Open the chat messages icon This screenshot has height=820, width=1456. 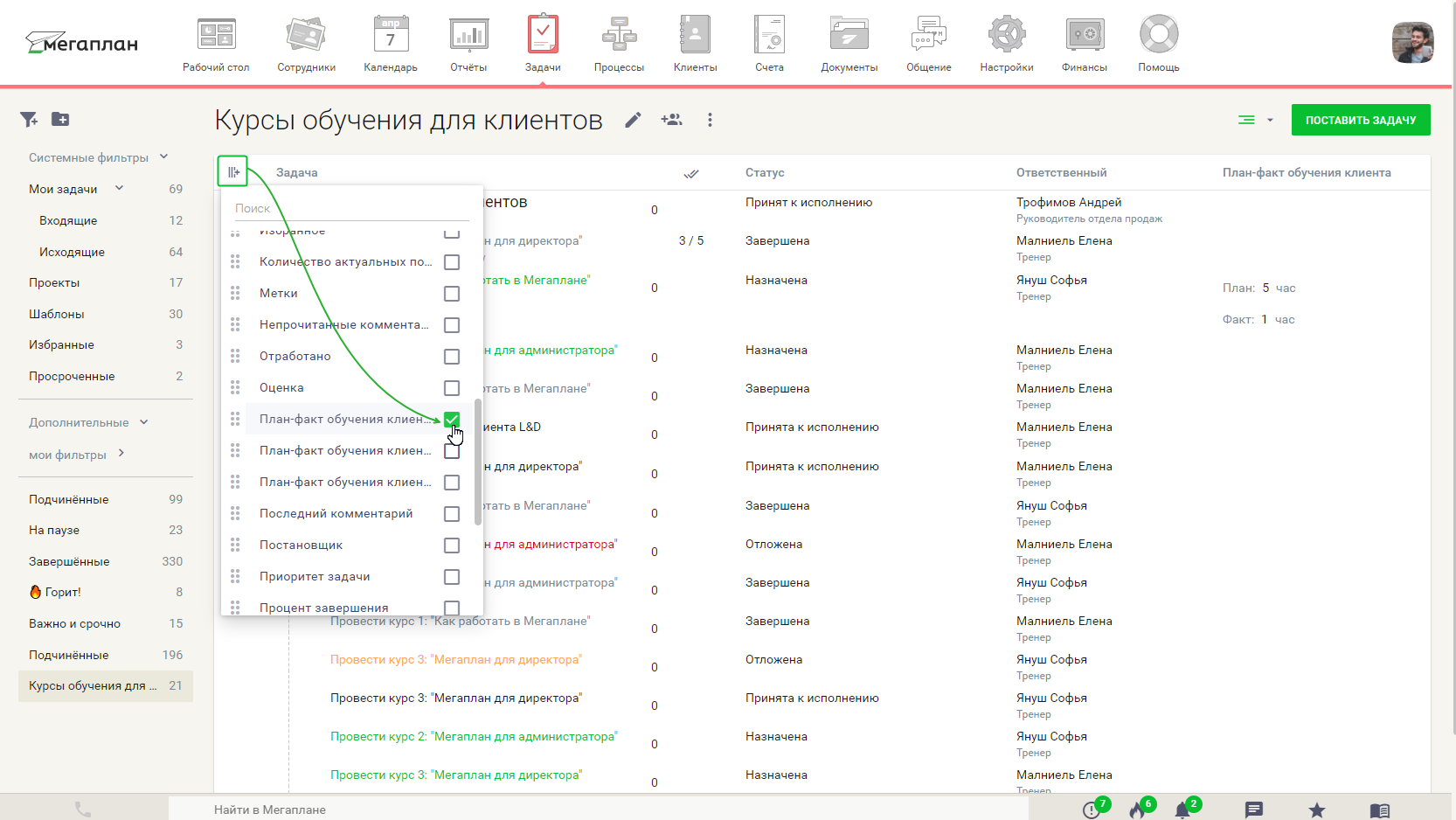pos(1254,810)
